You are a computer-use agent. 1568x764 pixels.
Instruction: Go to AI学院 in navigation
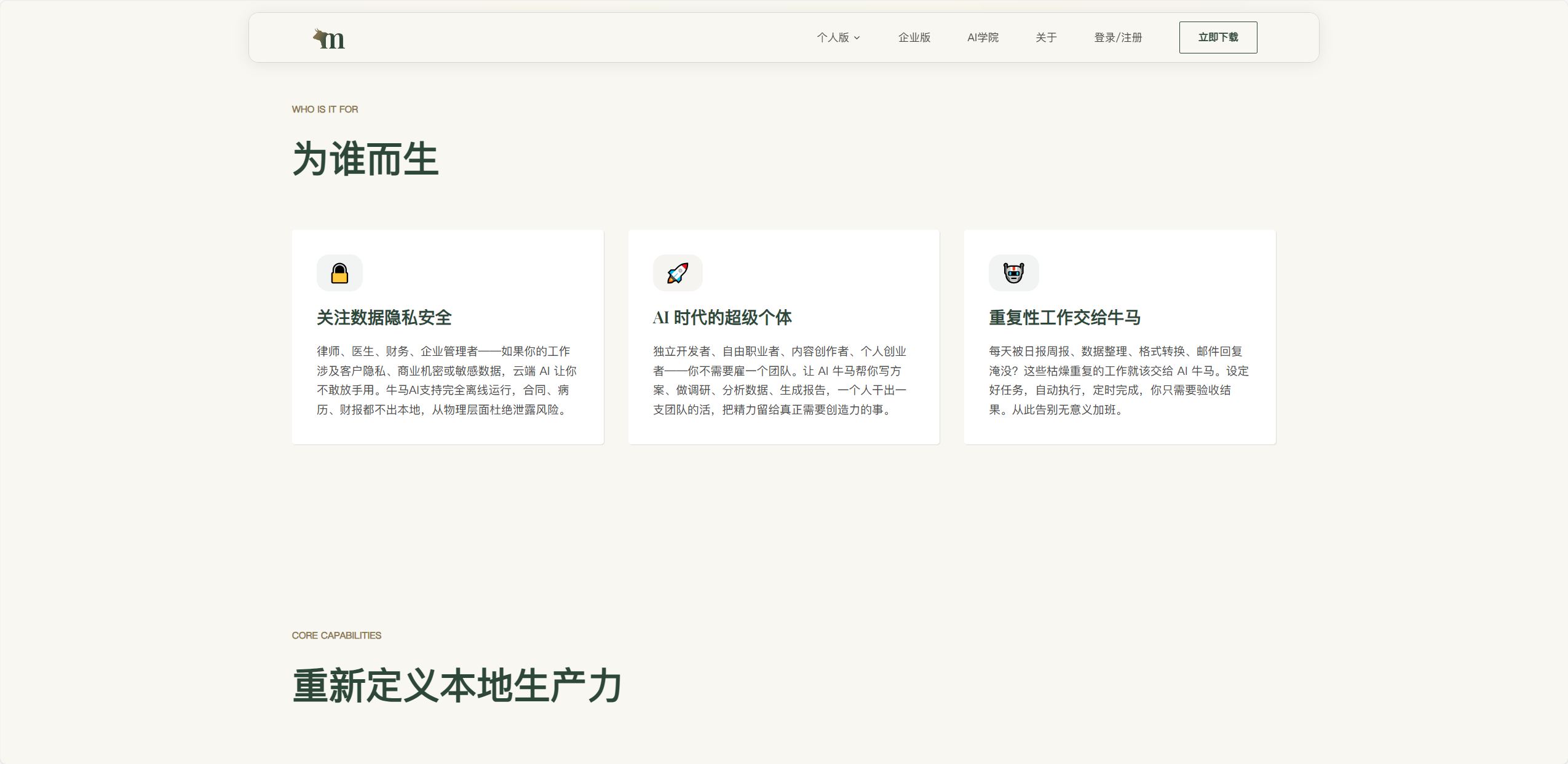pos(983,37)
